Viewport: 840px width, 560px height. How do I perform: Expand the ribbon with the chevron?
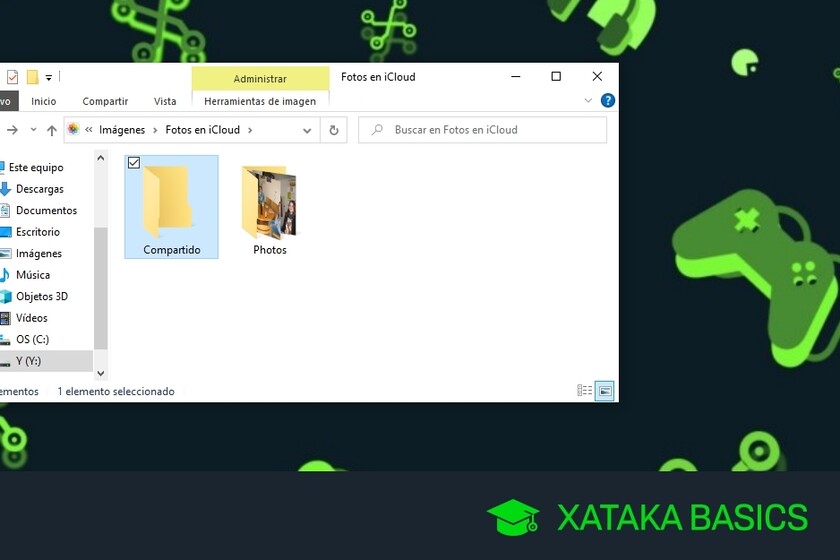coord(588,100)
